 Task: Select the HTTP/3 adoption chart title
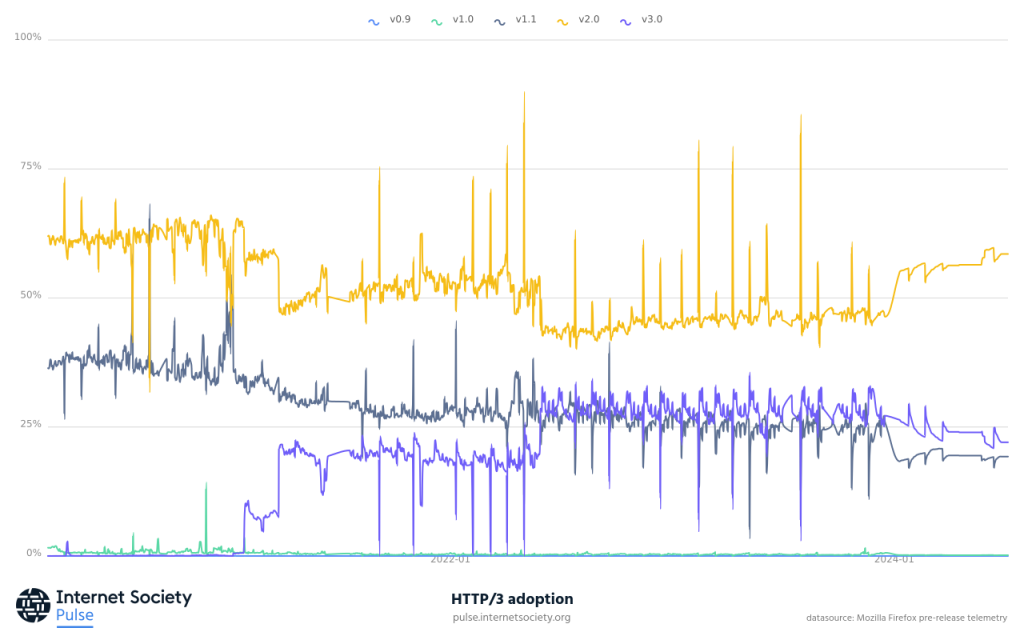pyautogui.click(x=512, y=599)
